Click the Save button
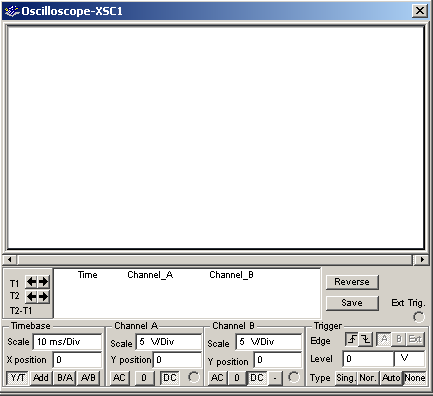The height and width of the screenshot is (396, 433). (352, 303)
